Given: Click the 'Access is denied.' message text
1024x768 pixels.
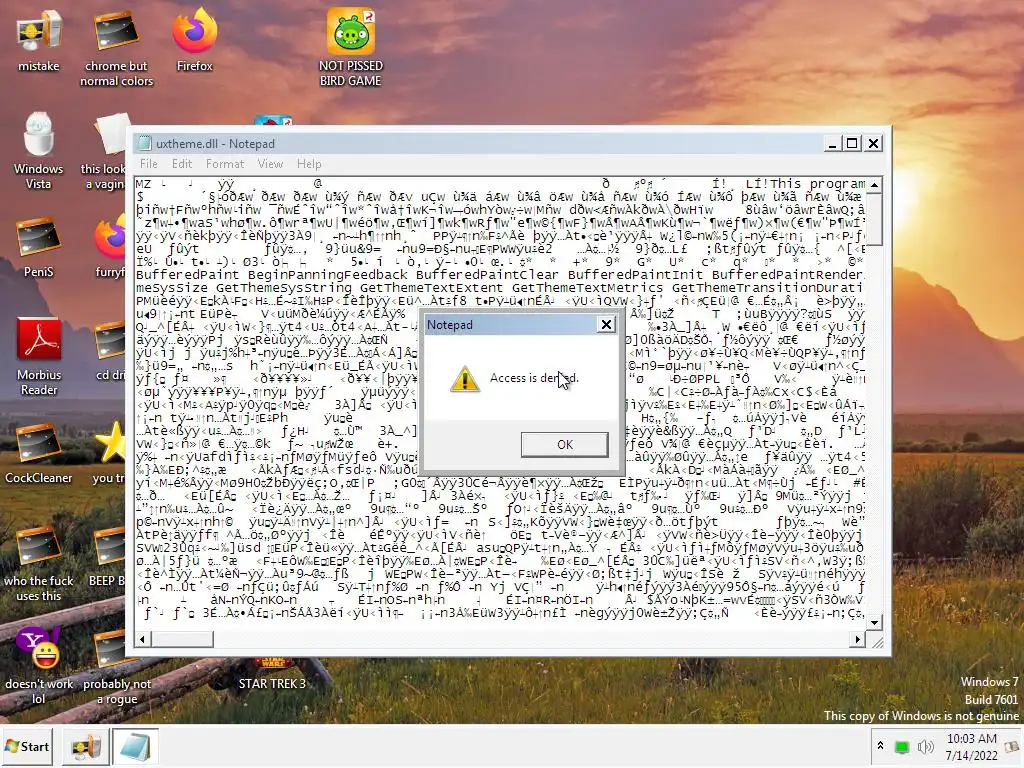Looking at the screenshot, I should 534,378.
